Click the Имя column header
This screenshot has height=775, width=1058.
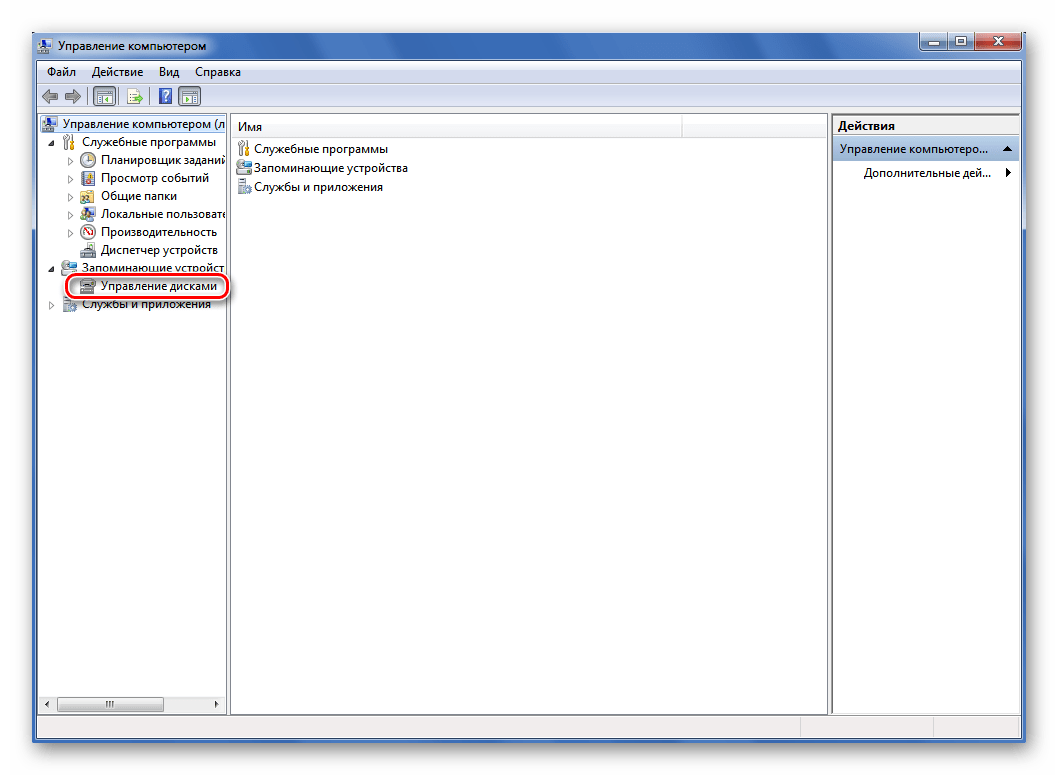pos(456,127)
